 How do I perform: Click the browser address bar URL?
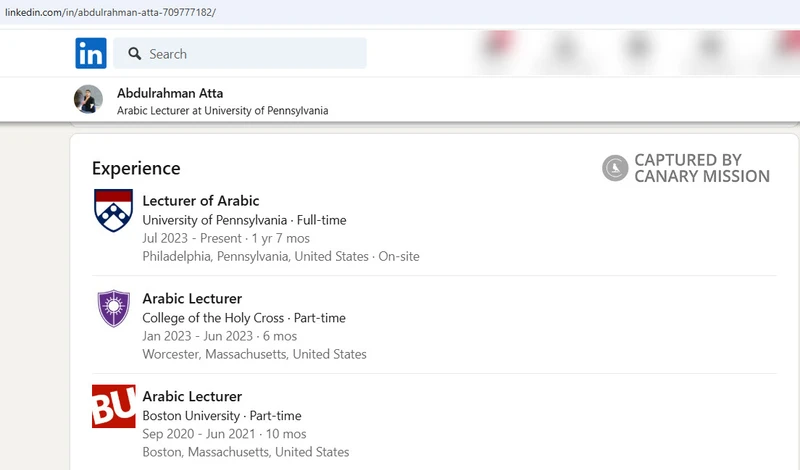(x=110, y=12)
